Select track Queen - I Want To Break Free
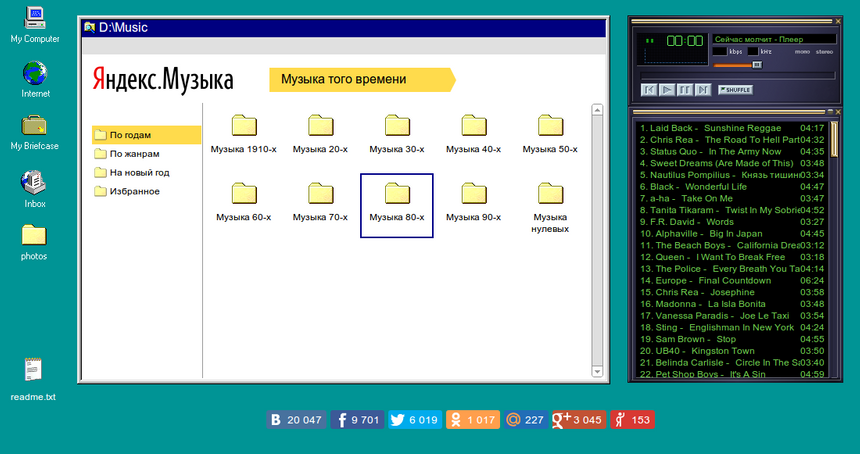Image resolution: width=860 pixels, height=454 pixels. (x=732, y=257)
